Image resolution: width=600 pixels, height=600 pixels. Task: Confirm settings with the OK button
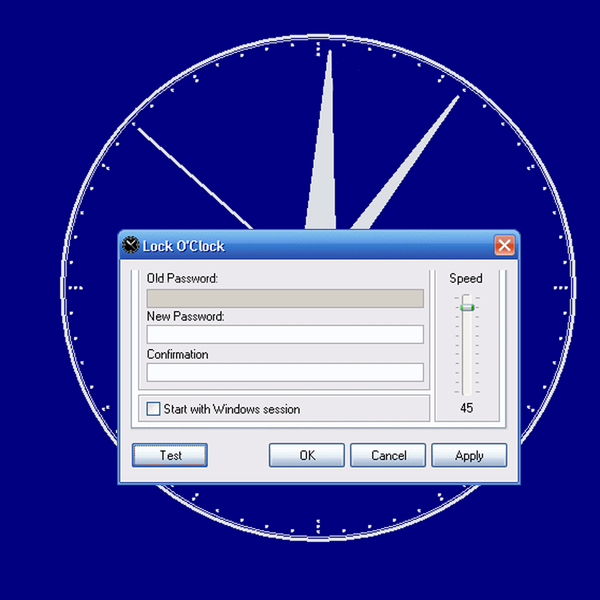point(307,455)
